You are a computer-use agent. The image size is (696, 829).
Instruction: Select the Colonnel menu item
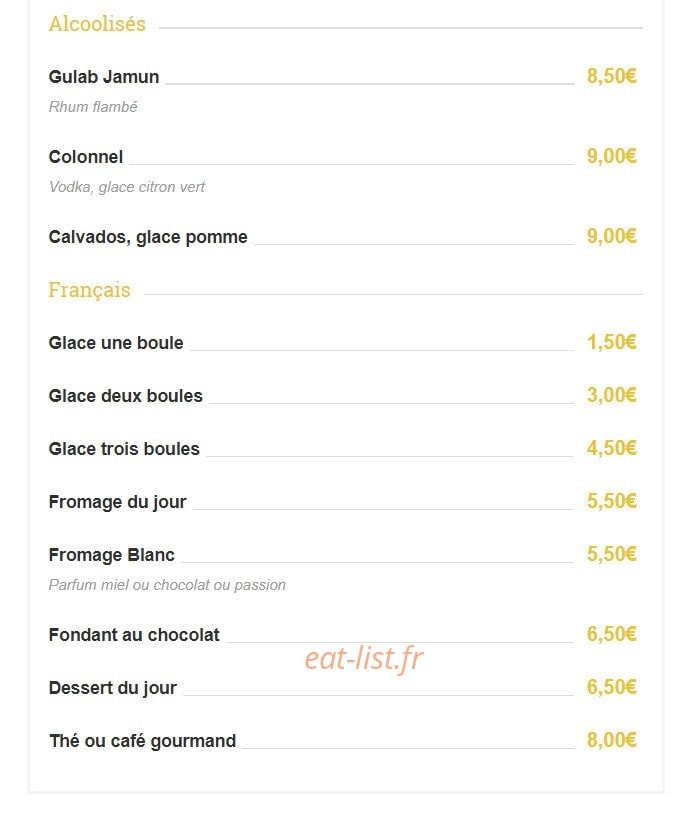coord(86,156)
